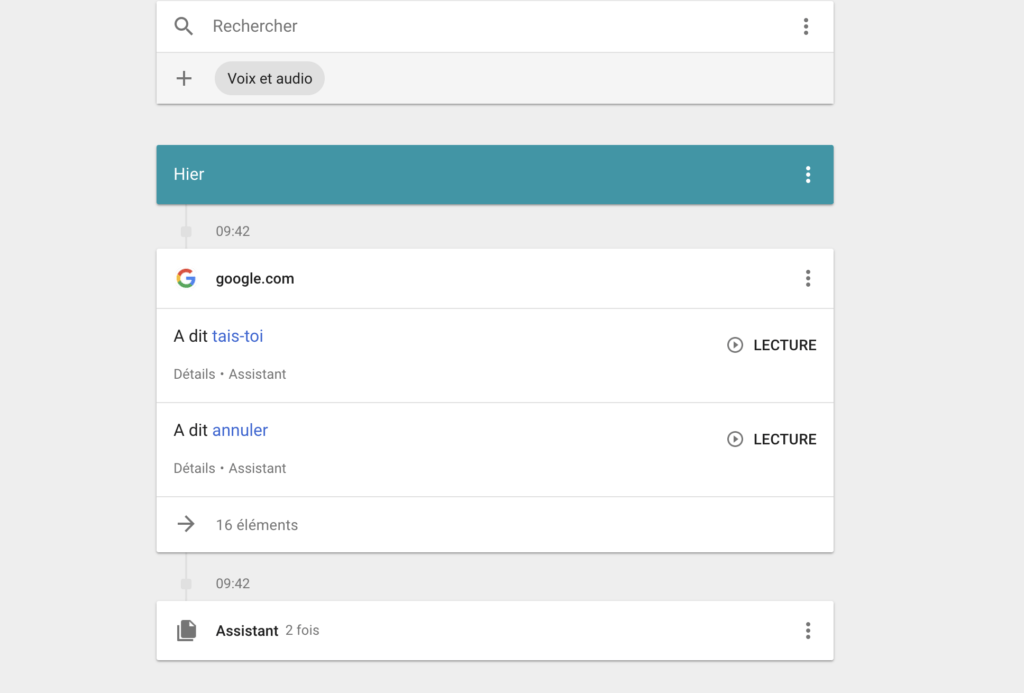Play the annuler recording with LECTURE
This screenshot has width=1024, height=693.
771,439
